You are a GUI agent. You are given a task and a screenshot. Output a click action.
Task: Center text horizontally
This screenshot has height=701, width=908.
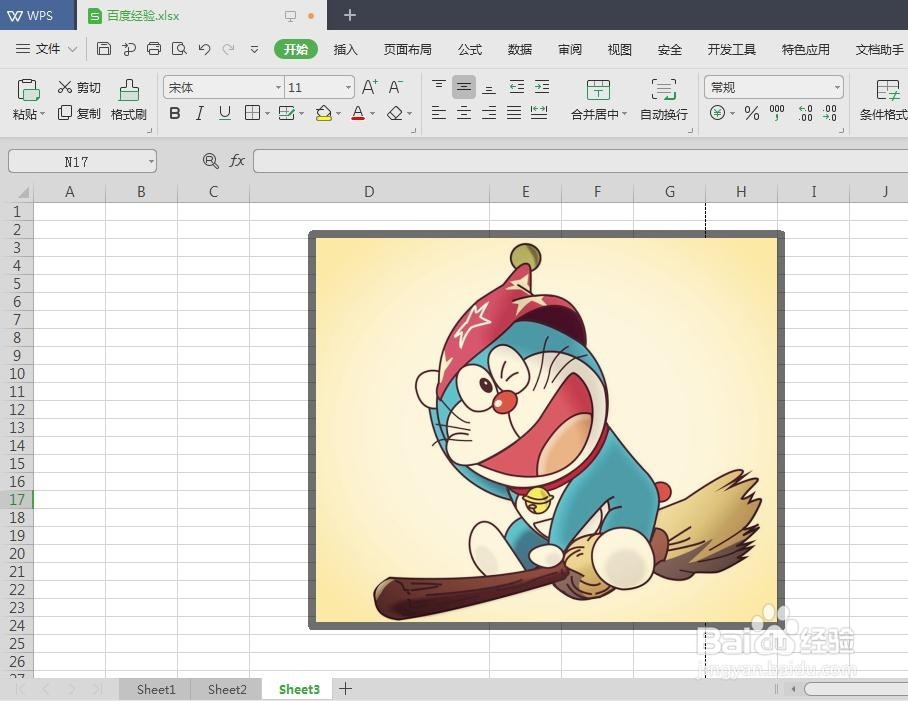pyautogui.click(x=464, y=112)
